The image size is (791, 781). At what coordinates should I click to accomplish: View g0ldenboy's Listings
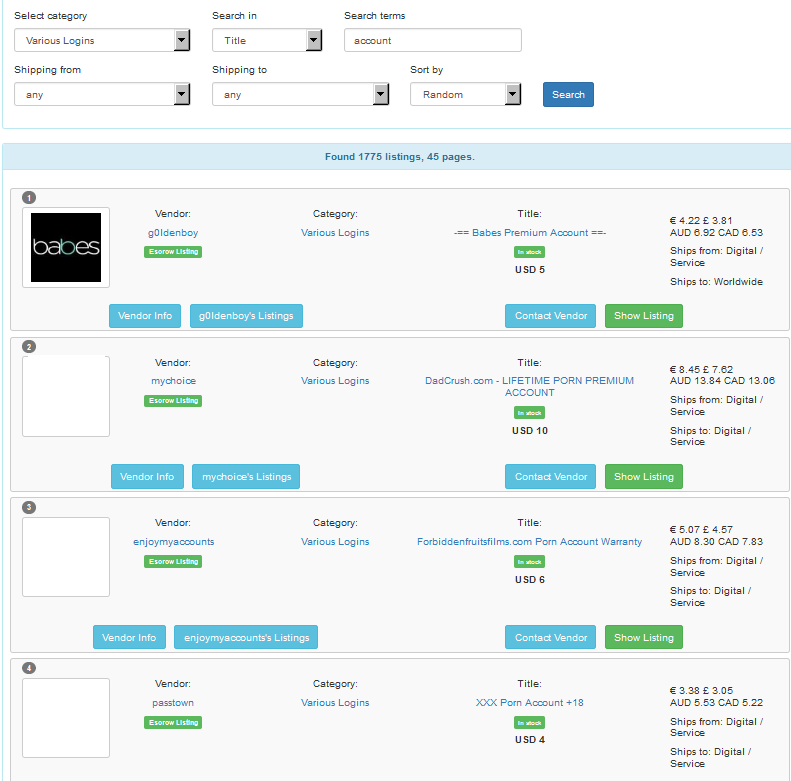point(246,316)
